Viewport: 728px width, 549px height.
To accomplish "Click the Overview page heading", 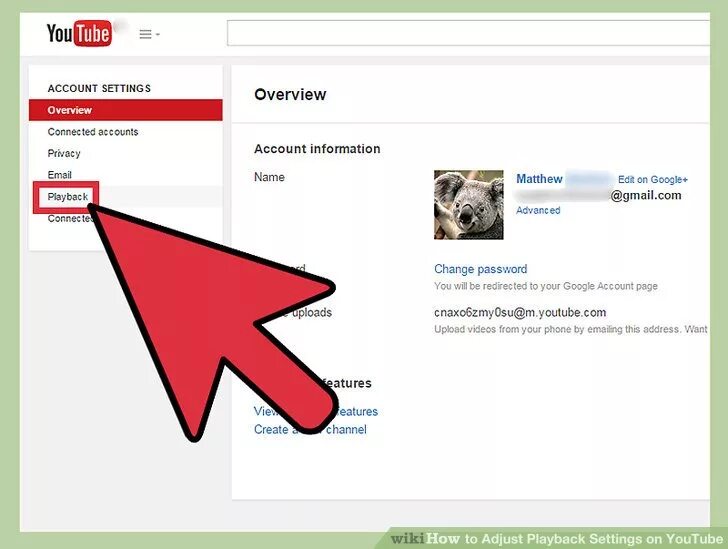I will coord(290,94).
